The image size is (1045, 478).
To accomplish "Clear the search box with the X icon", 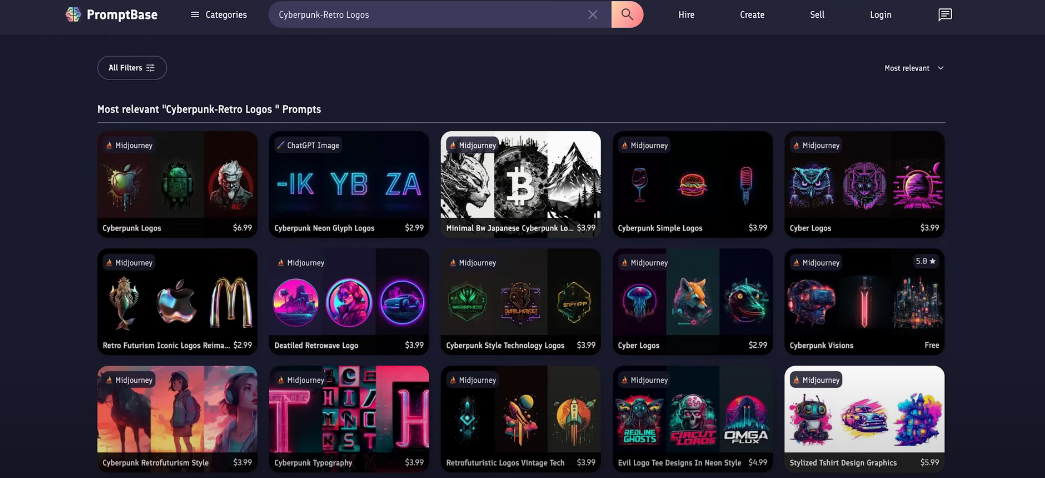I will pos(592,15).
